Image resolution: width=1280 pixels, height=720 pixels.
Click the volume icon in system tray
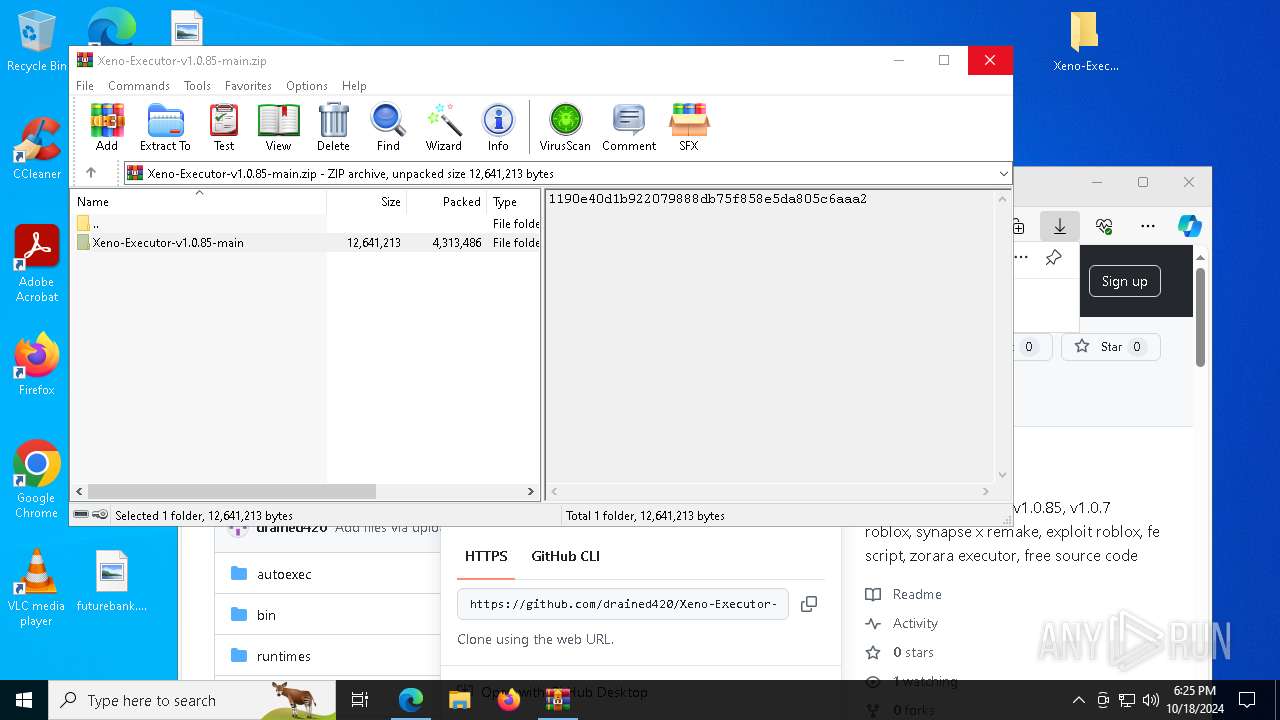click(1151, 700)
